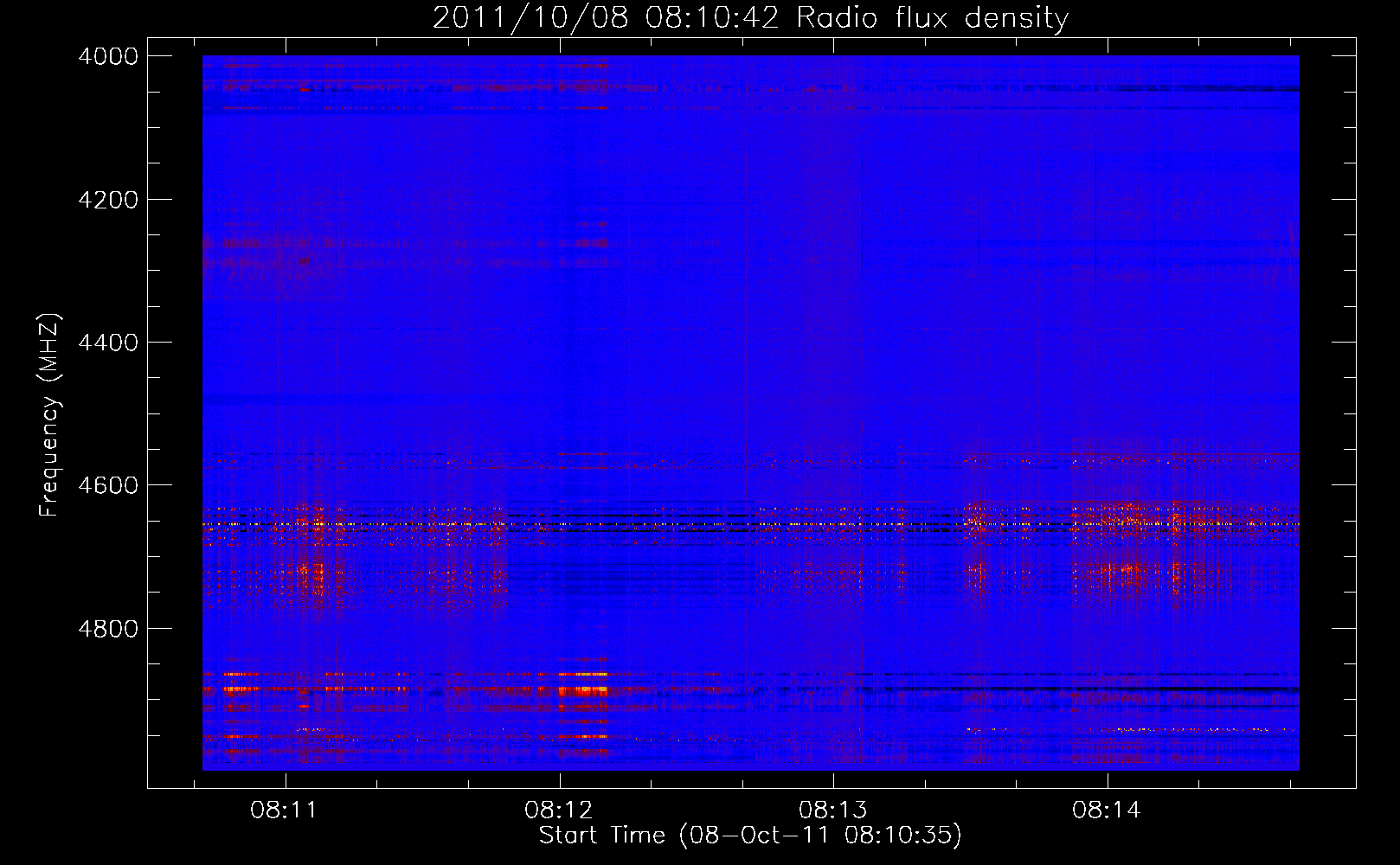
Task: Select the 08:13 time tick label
Action: pos(832,811)
